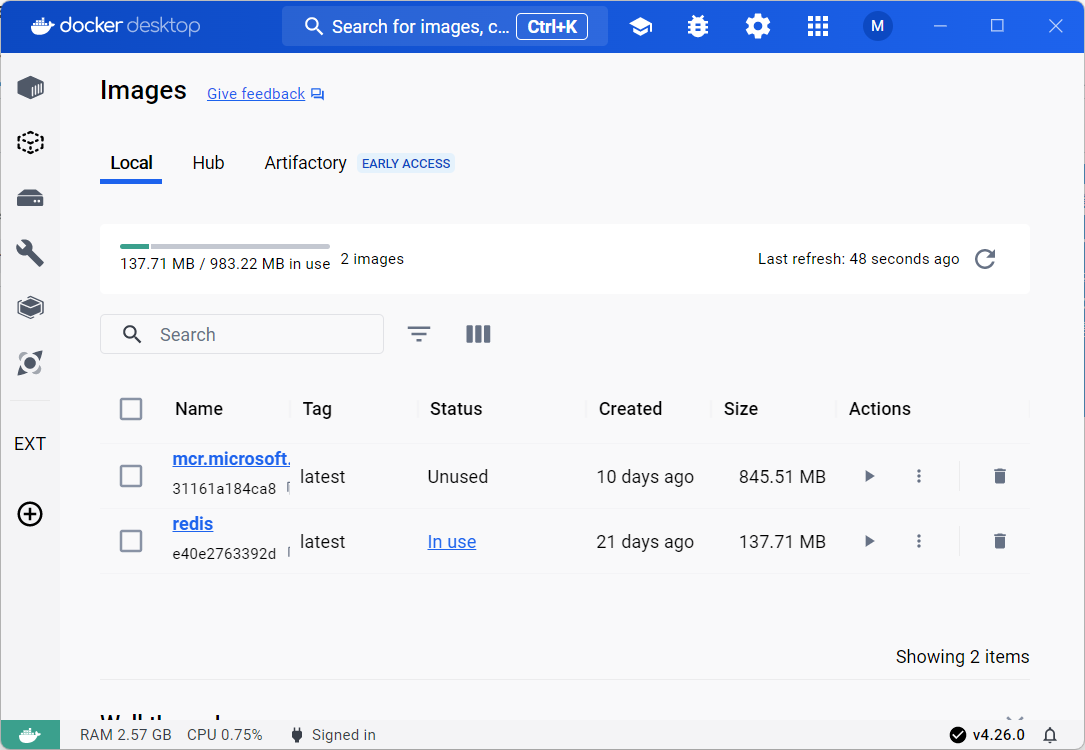1085x750 pixels.
Task: Switch to the Artifactory tab
Action: 305,162
